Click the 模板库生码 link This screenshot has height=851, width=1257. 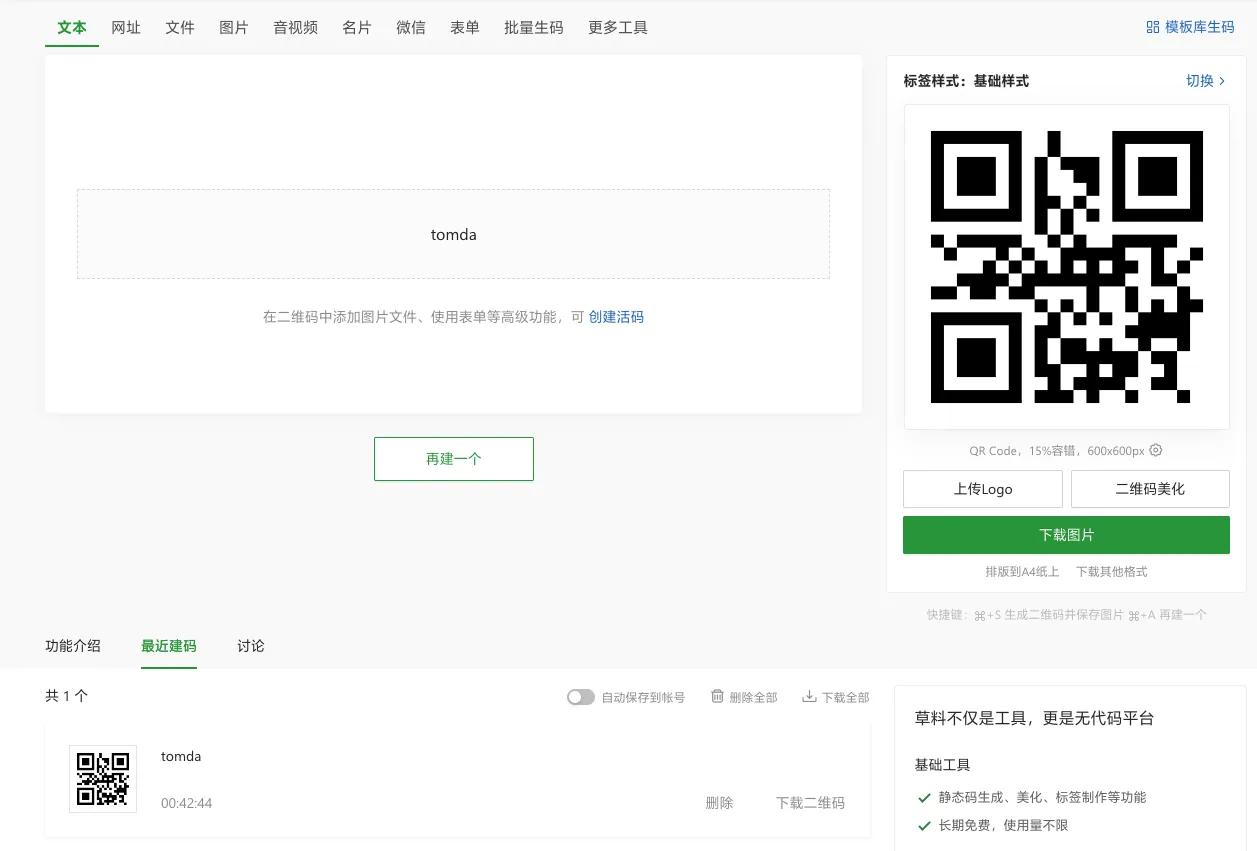pos(1199,27)
